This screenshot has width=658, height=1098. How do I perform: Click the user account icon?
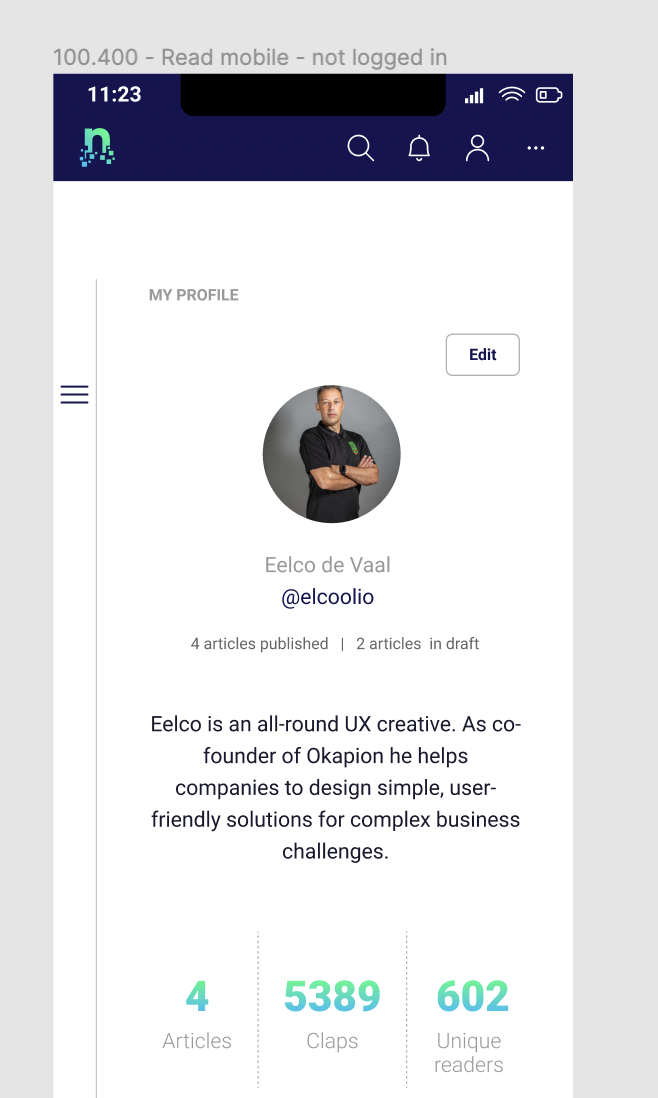pyautogui.click(x=478, y=149)
